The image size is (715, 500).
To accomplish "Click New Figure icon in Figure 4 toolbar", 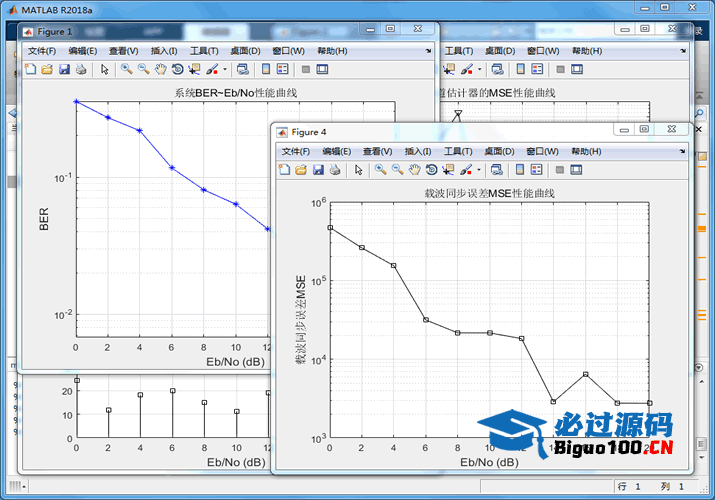I will [285, 170].
